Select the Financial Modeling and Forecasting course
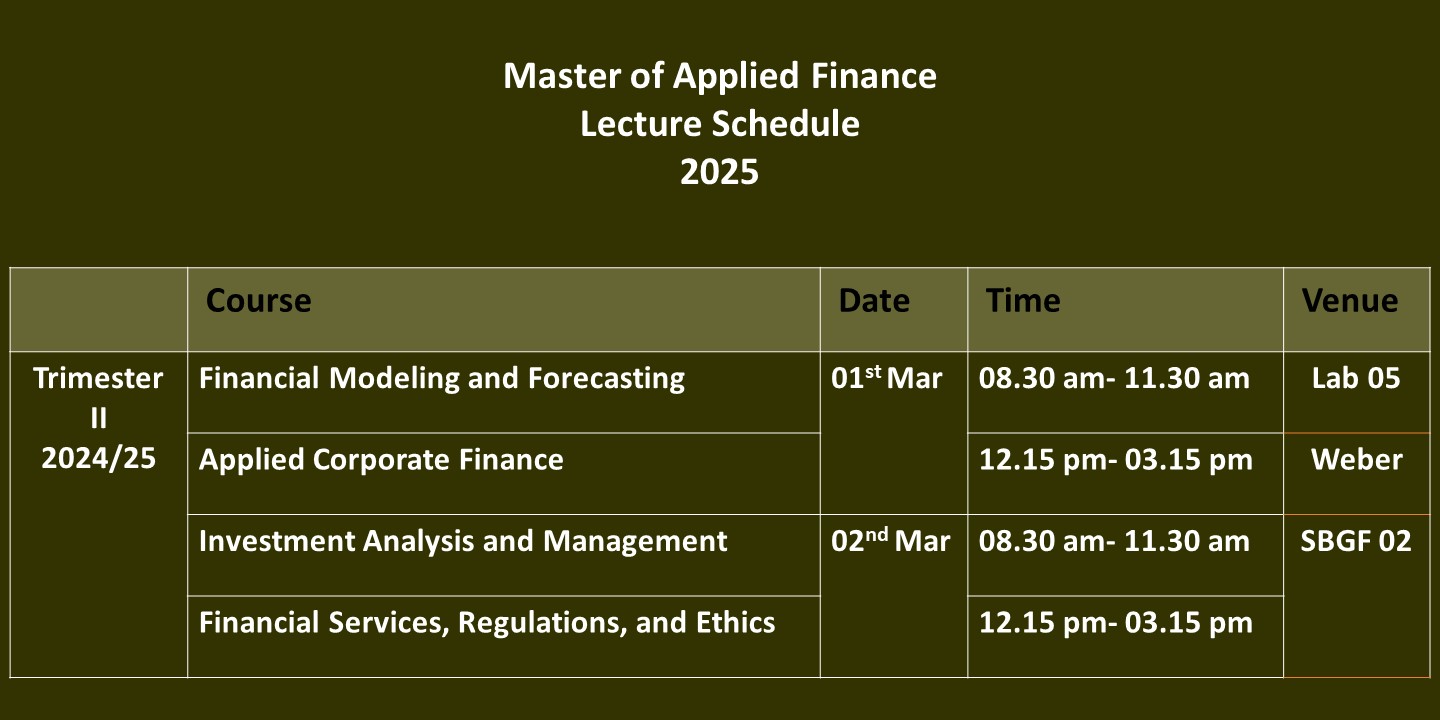The height and width of the screenshot is (720, 1440). pyautogui.click(x=442, y=379)
